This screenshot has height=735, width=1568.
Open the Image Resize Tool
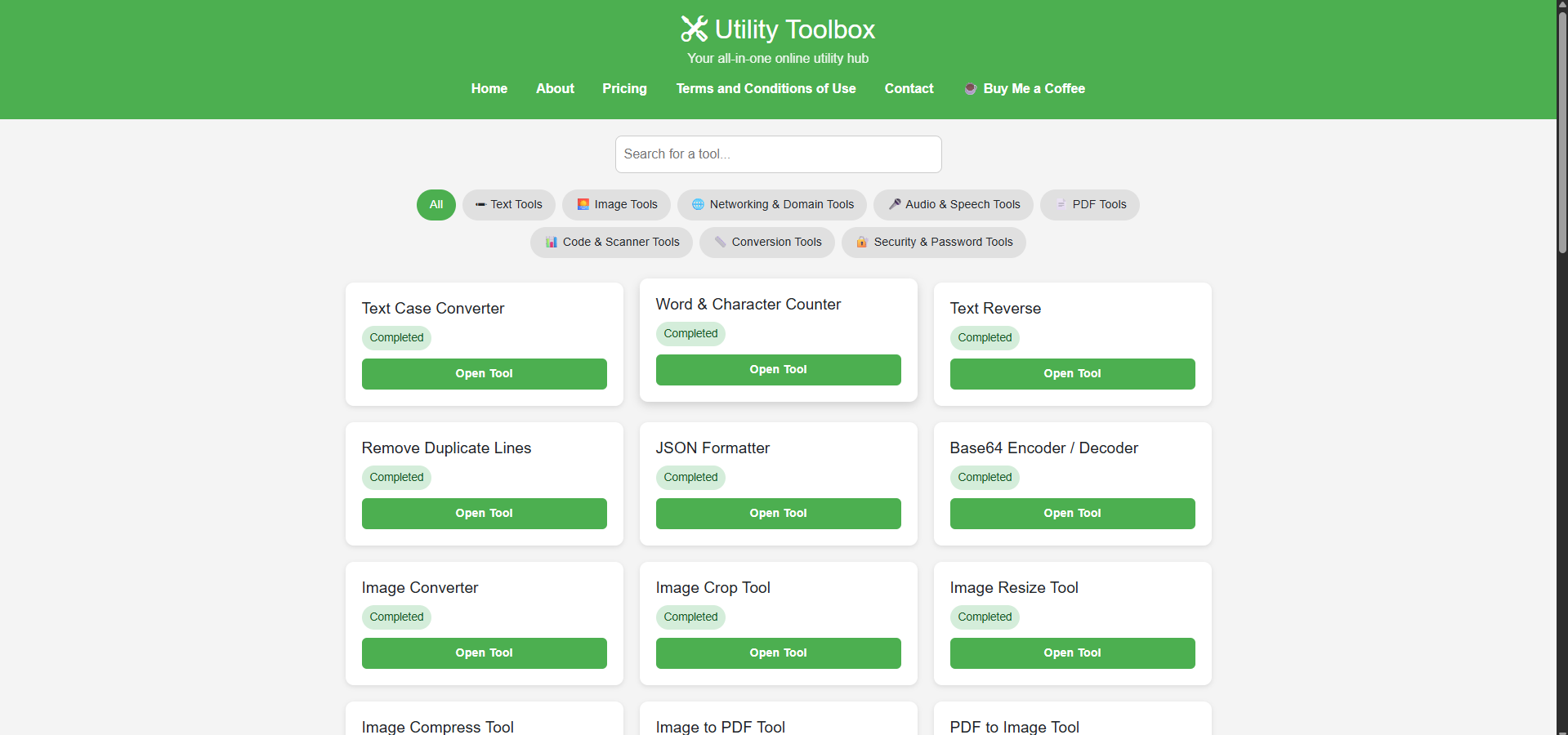pyautogui.click(x=1072, y=653)
